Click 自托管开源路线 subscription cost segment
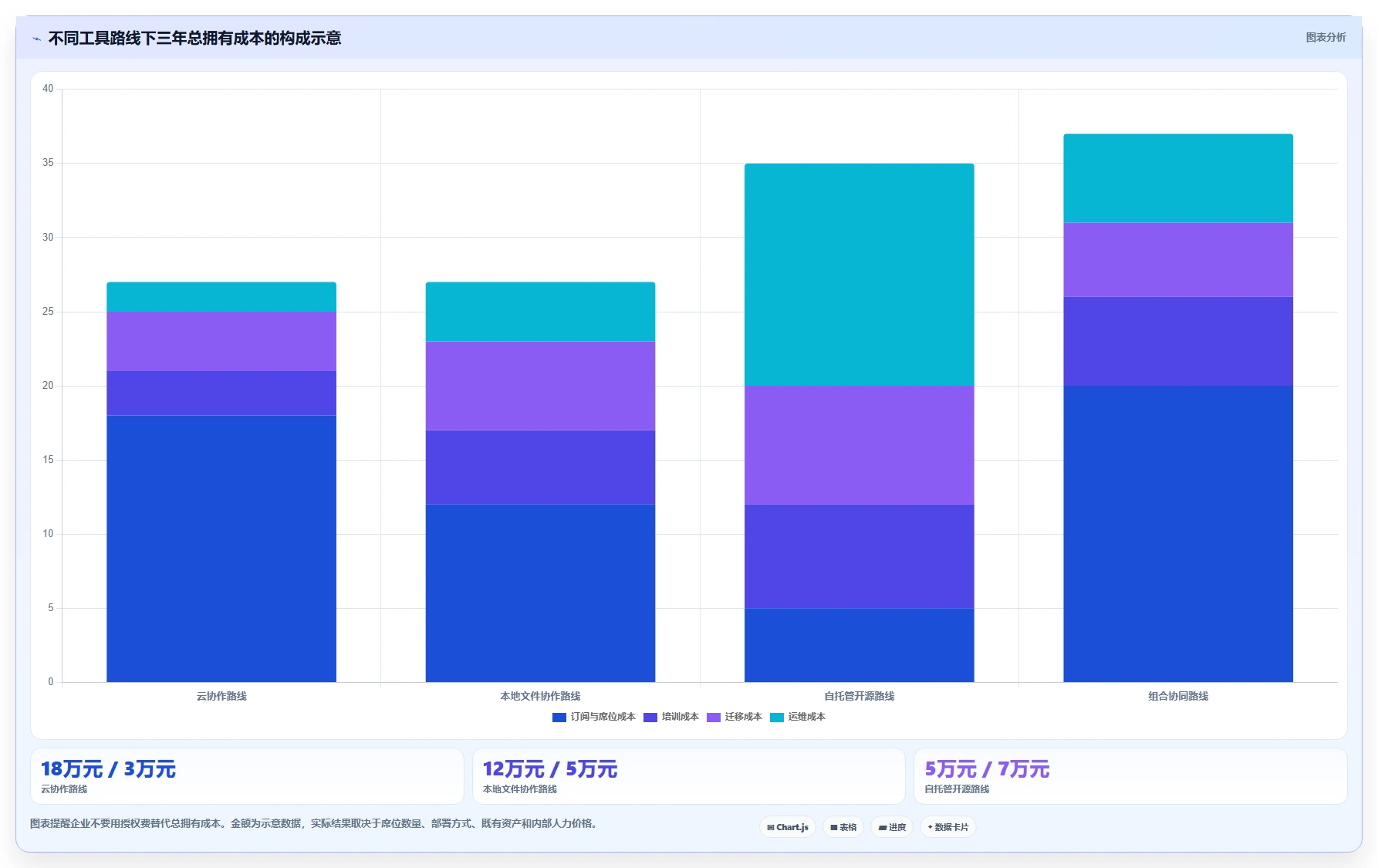Viewport: 1378px width, 868px height. click(x=860, y=645)
